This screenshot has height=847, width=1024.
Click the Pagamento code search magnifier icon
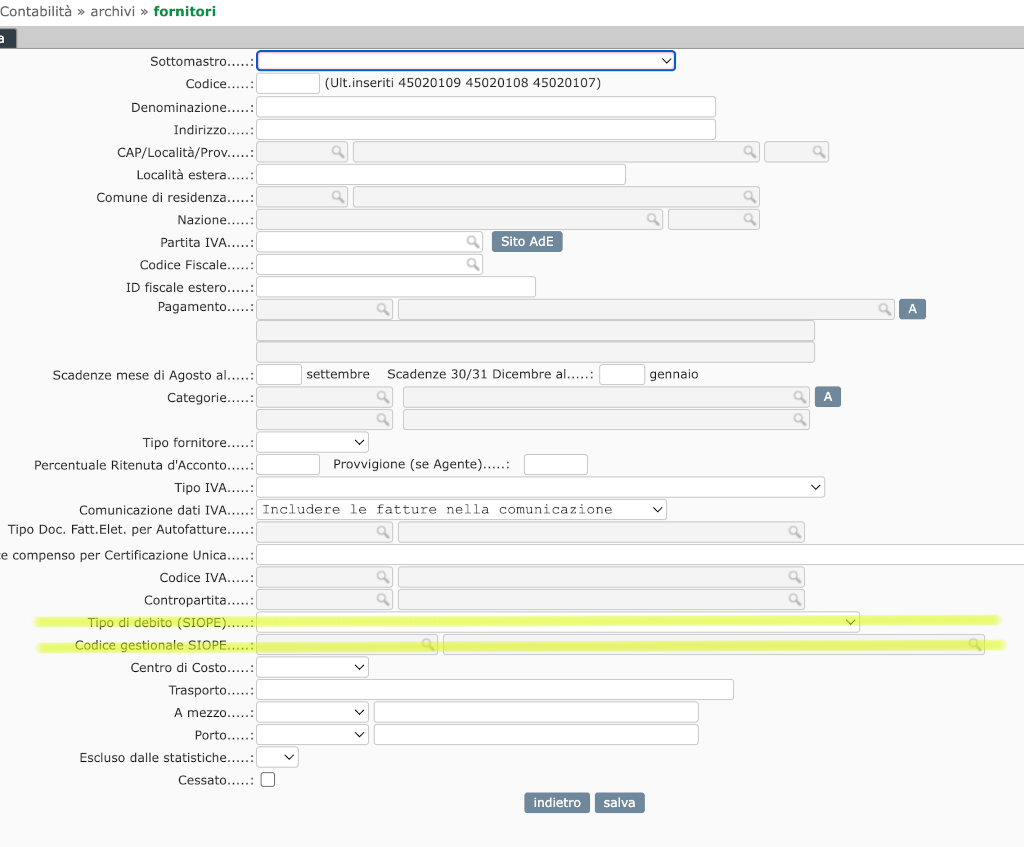pos(382,310)
